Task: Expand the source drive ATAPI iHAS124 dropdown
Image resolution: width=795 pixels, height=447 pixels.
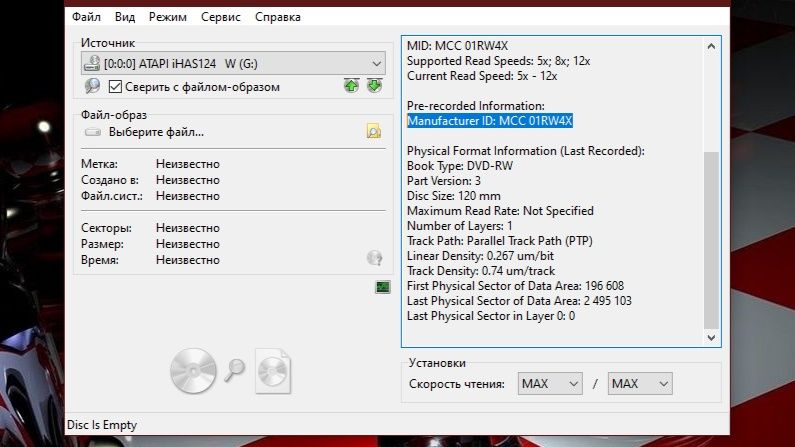Action: [x=233, y=63]
